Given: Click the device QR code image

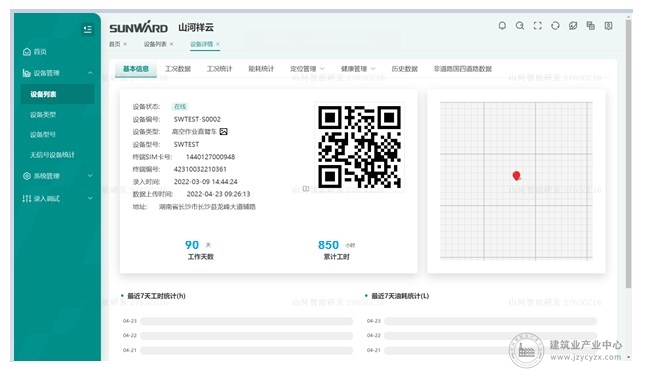Looking at the screenshot, I should (360, 147).
